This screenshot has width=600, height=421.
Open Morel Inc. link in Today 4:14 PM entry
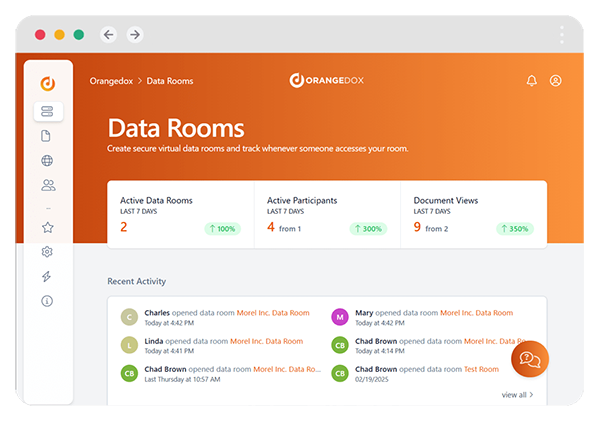494,341
